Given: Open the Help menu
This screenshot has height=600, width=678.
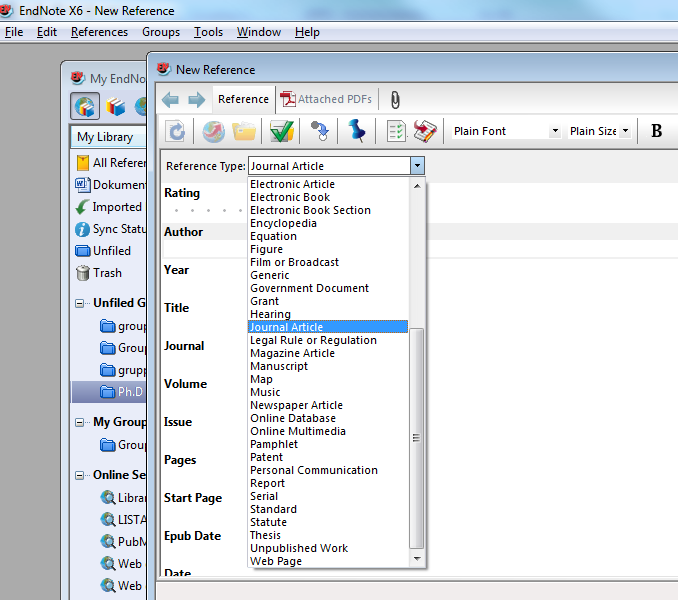Looking at the screenshot, I should tap(307, 32).
